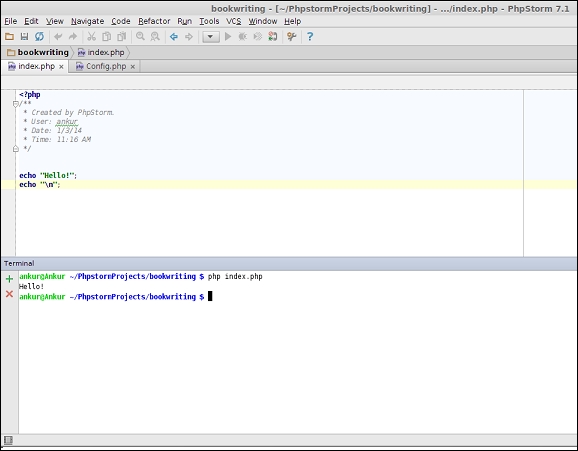Open the VCS menu
The height and width of the screenshot is (451, 578).
pos(233,21)
